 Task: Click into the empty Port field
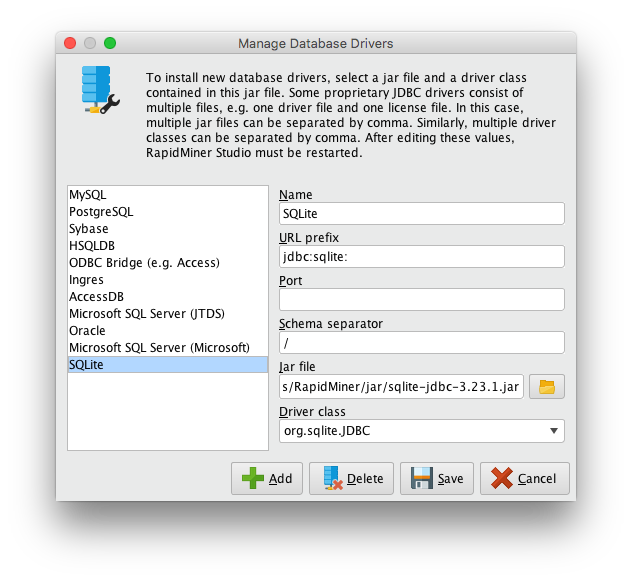[421, 299]
